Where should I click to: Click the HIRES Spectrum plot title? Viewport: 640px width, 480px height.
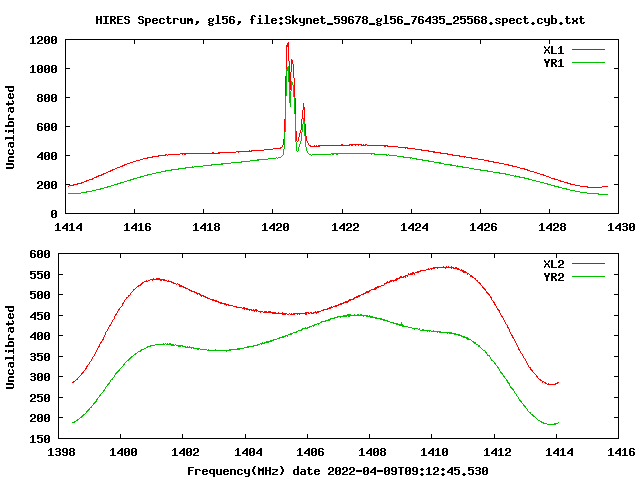340,20
